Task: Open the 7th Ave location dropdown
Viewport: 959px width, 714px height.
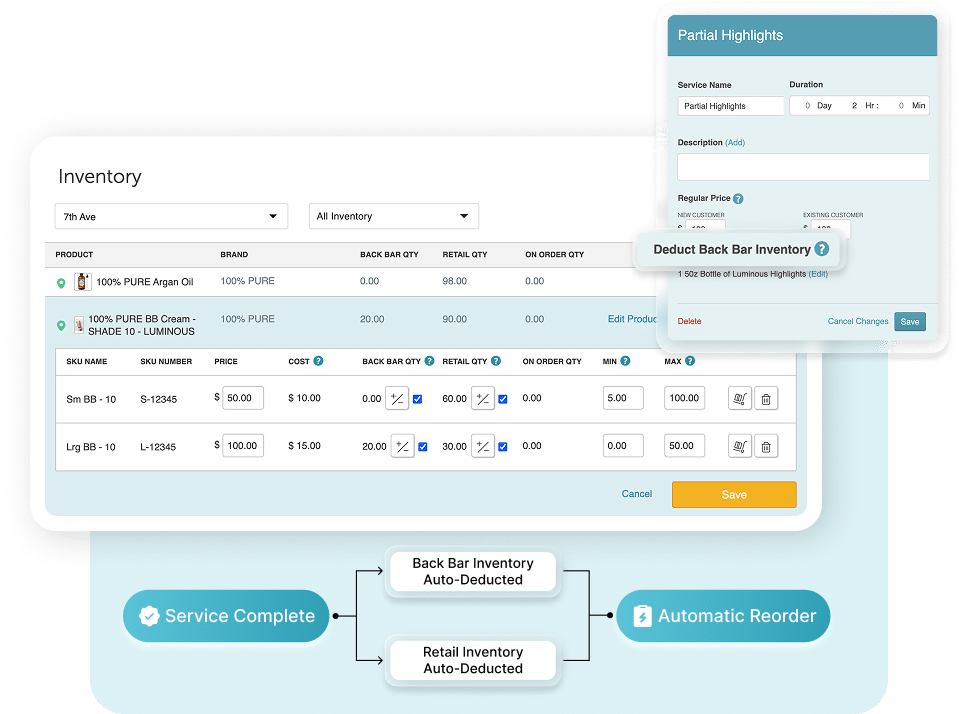Action: pyautogui.click(x=171, y=216)
